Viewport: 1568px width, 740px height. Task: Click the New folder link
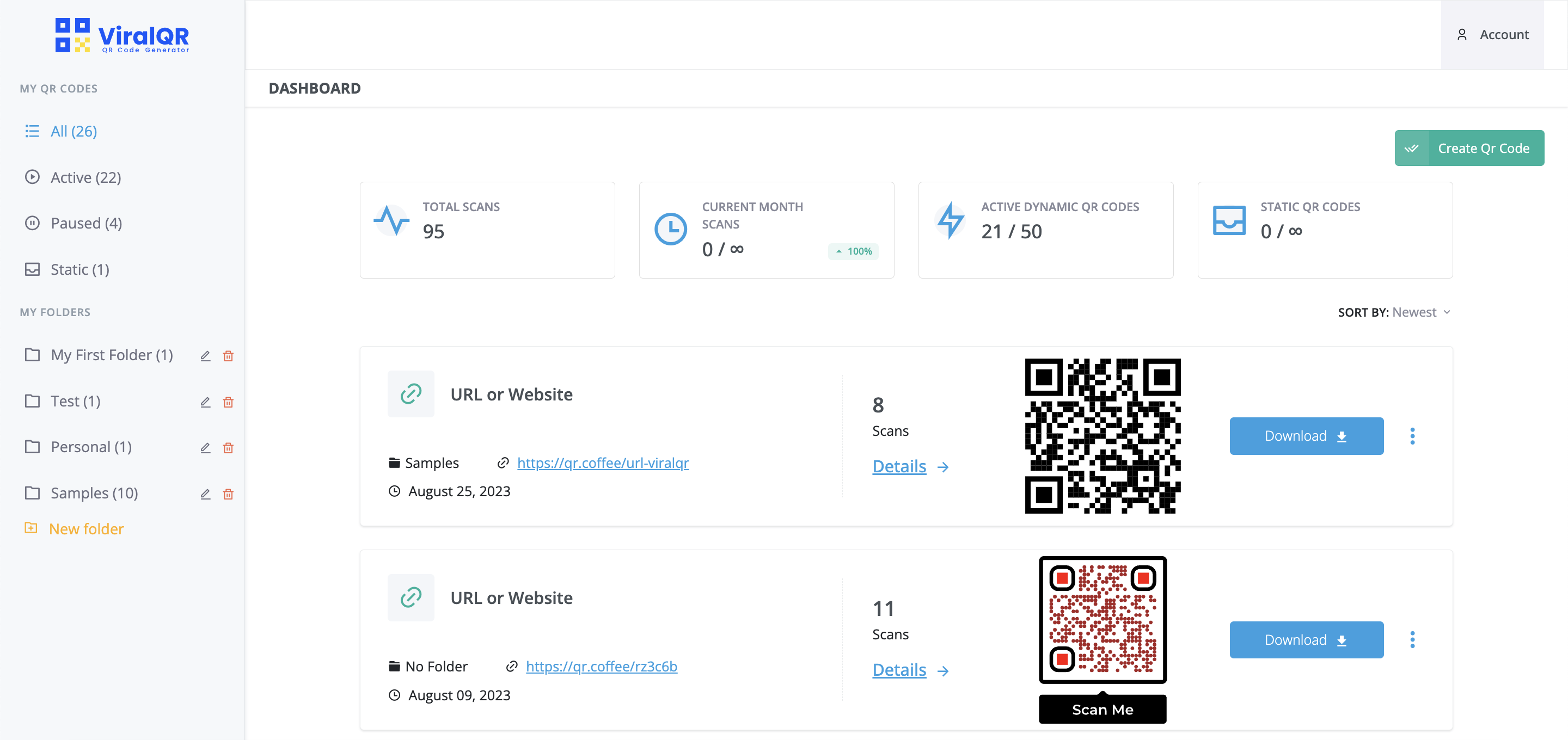point(86,529)
